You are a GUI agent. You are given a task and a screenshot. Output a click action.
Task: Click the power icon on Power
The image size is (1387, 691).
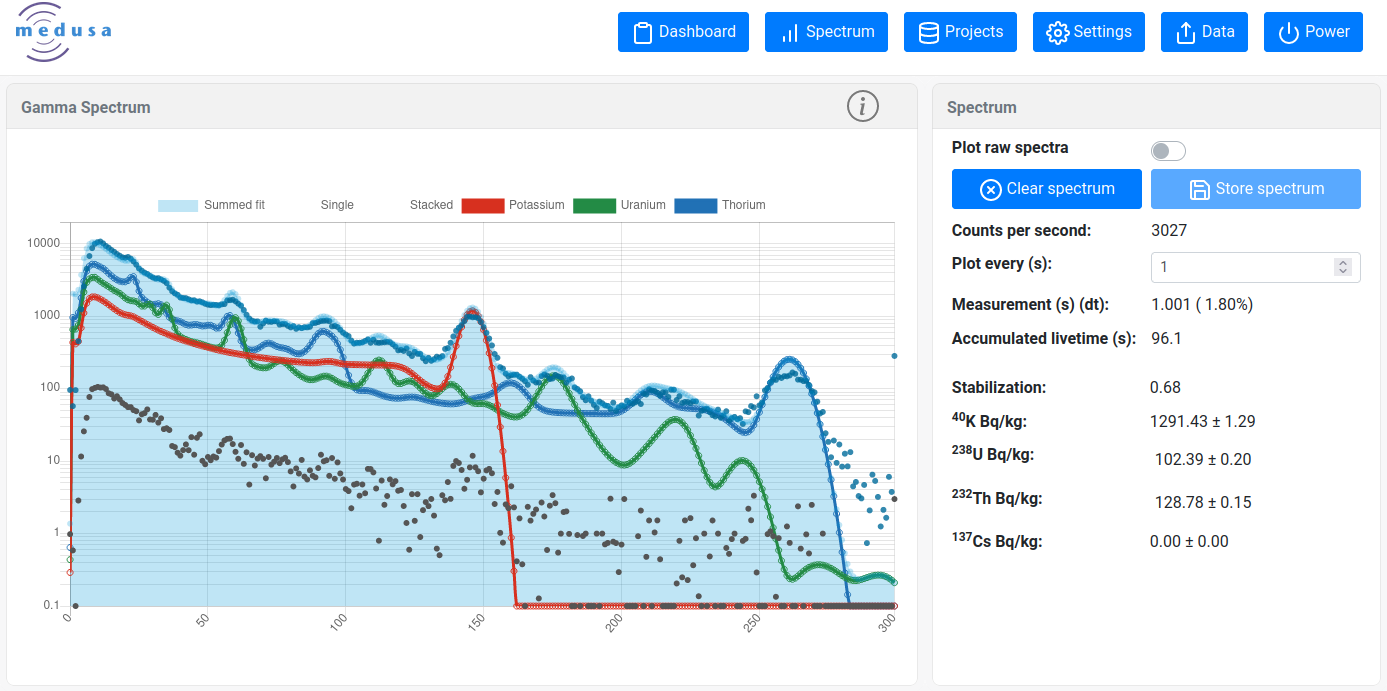[x=1289, y=32]
